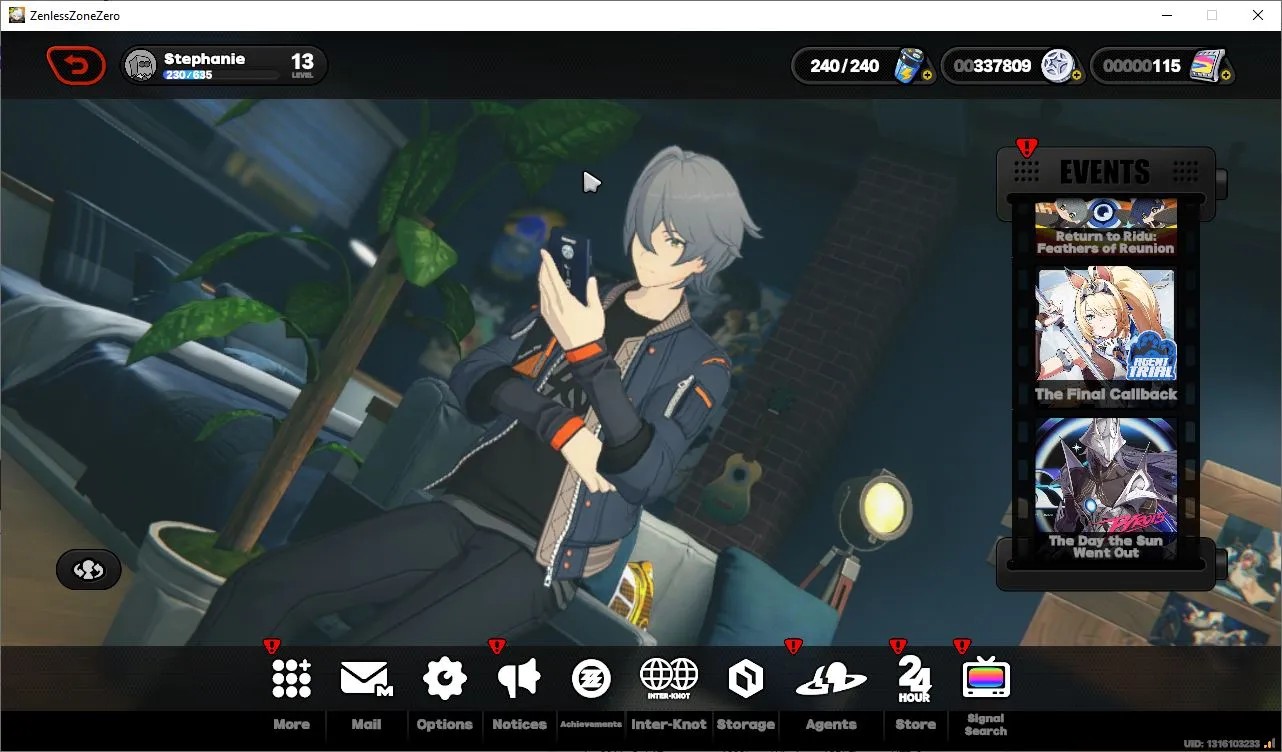1282x752 pixels.
Task: Open the Storage hexagon icon
Action: pyautogui.click(x=746, y=679)
